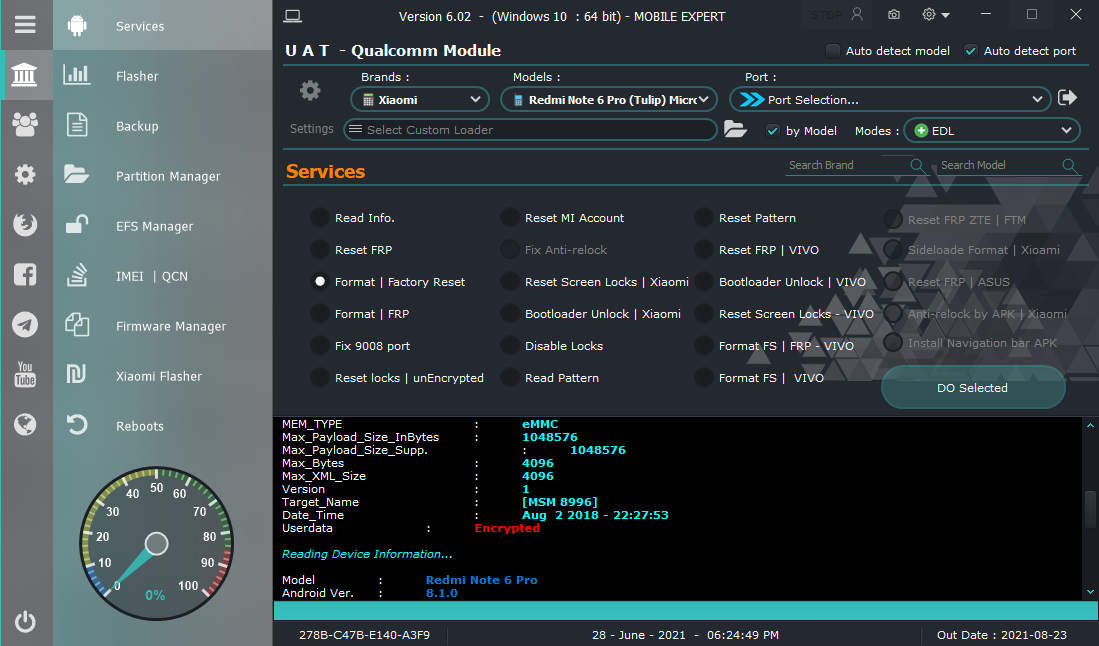Open the Facebook sidebar icon
Viewport: 1099px width, 646px height.
(25, 275)
